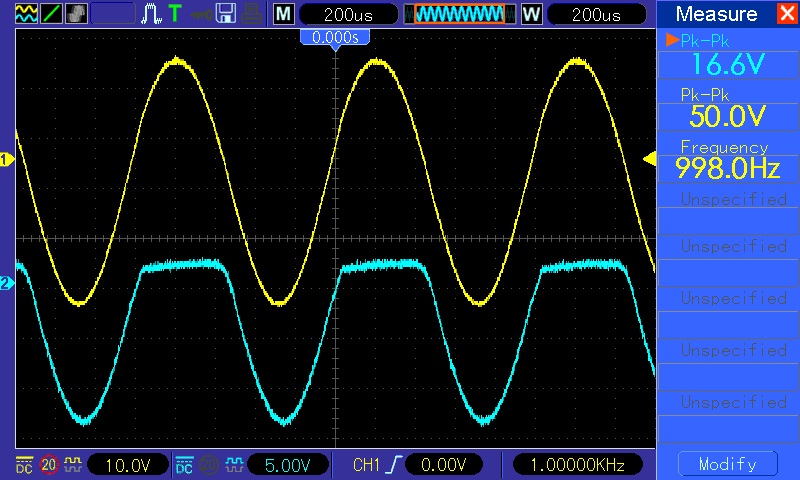Select the Pk-Pk 50.0V measurement item
The height and width of the screenshot is (480, 800).
[x=727, y=107]
